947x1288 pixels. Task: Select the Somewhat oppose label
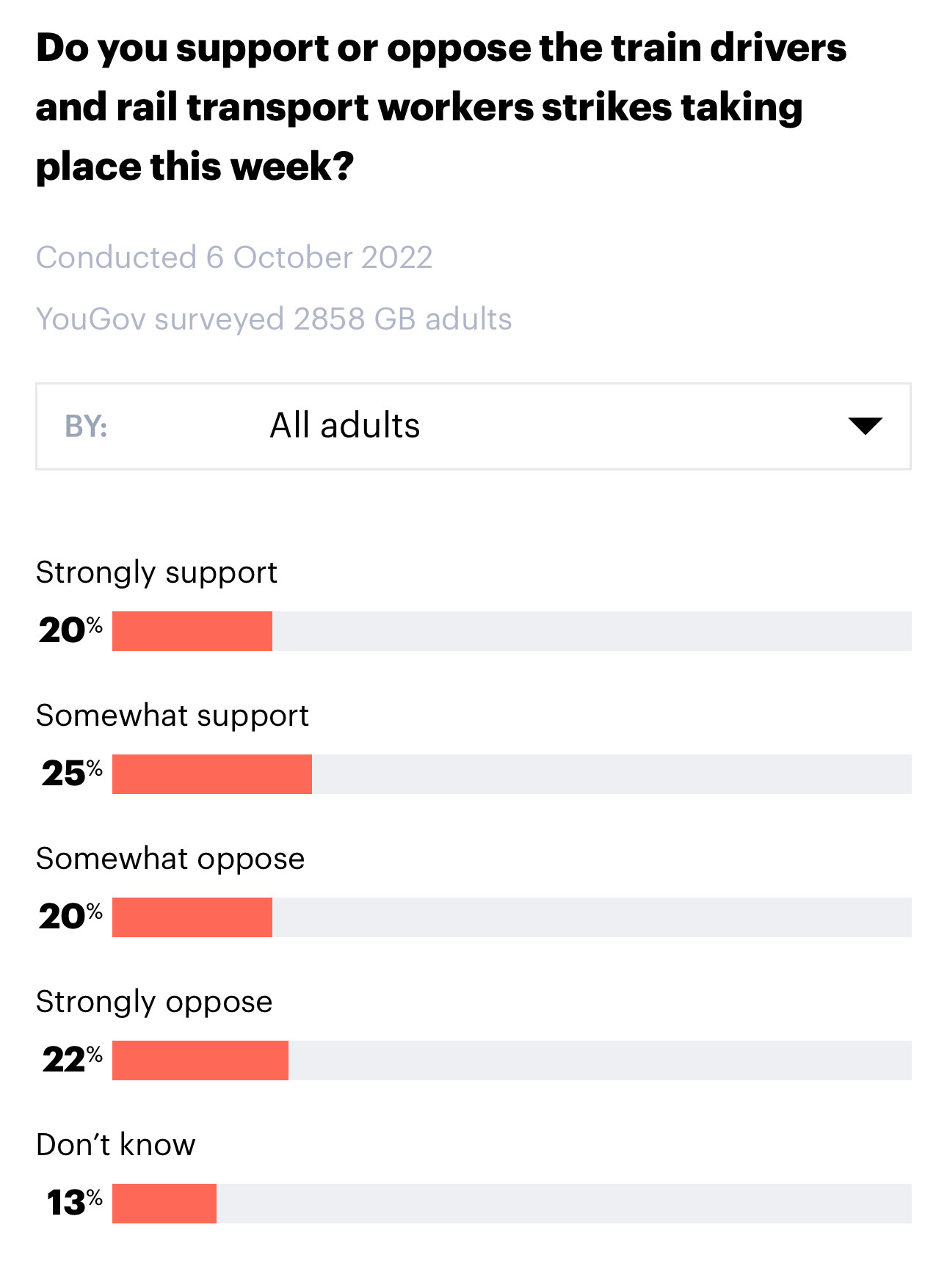[170, 859]
